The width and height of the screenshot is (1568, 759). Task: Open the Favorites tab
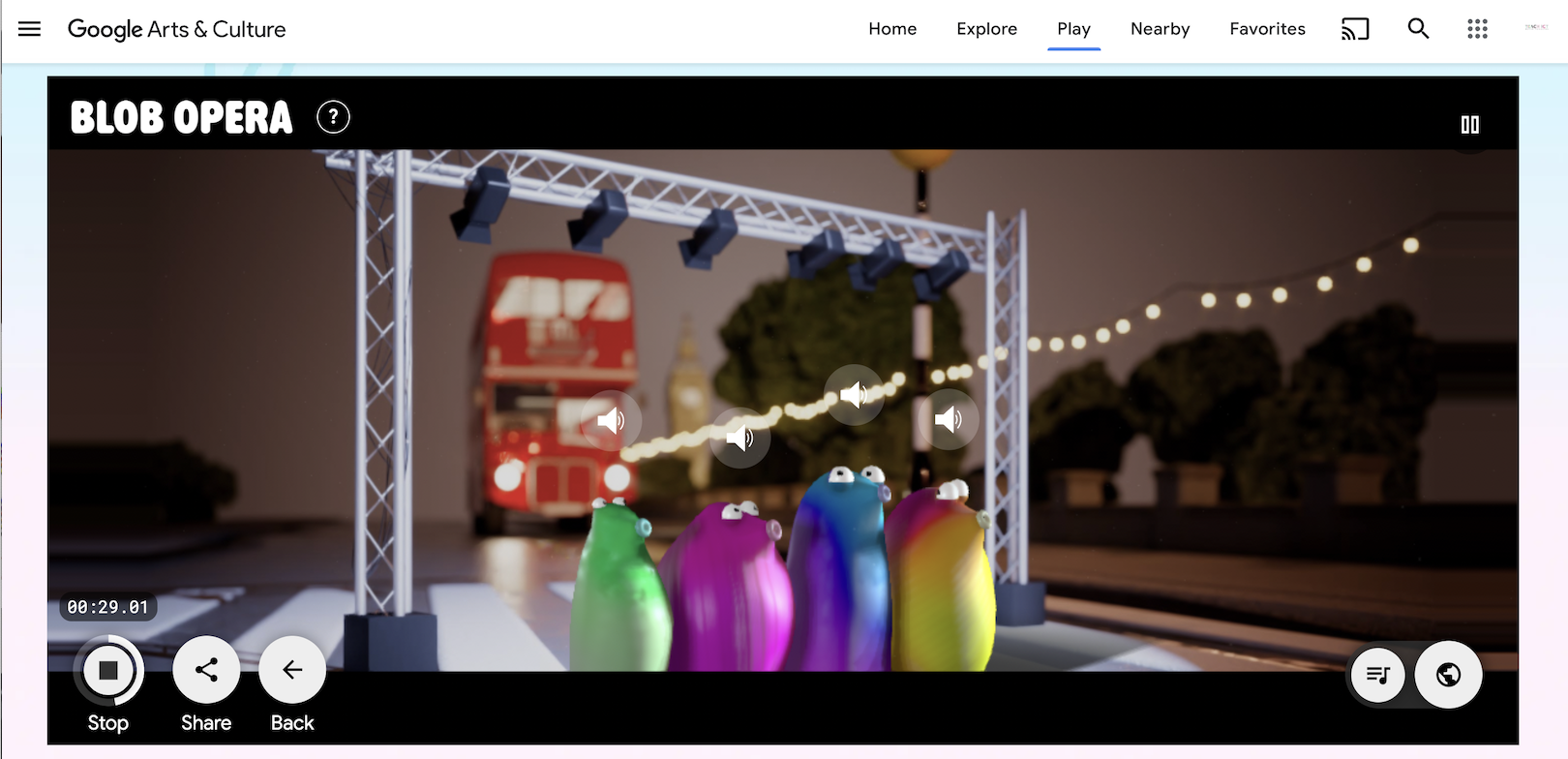[1267, 29]
